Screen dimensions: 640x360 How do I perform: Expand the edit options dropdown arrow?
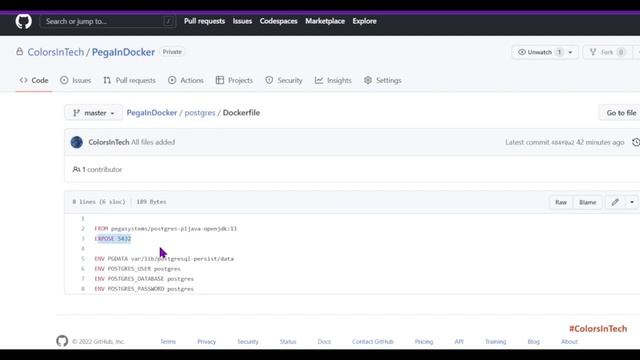[632, 202]
